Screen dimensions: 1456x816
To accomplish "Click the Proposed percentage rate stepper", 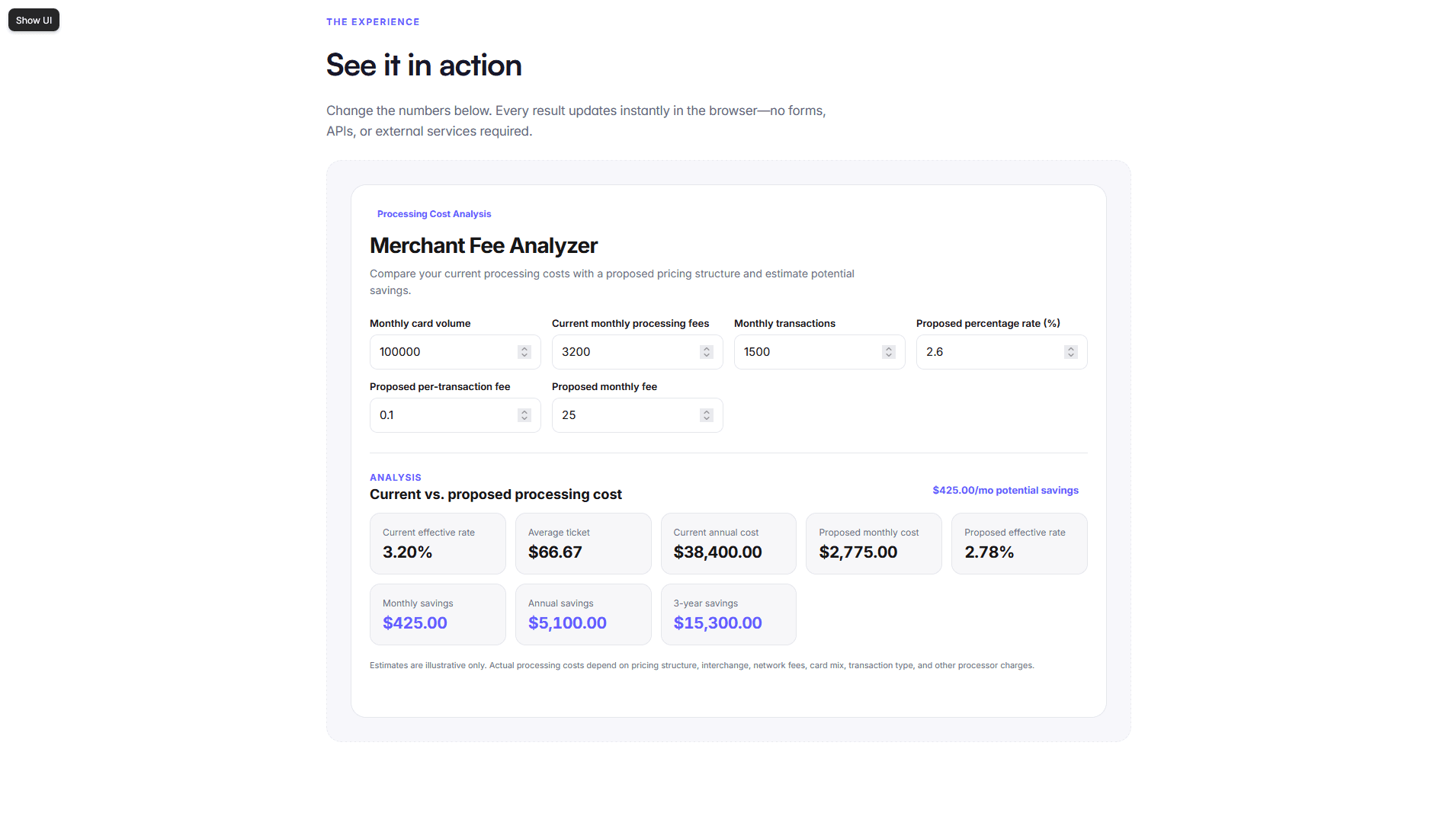I will pos(1070,352).
